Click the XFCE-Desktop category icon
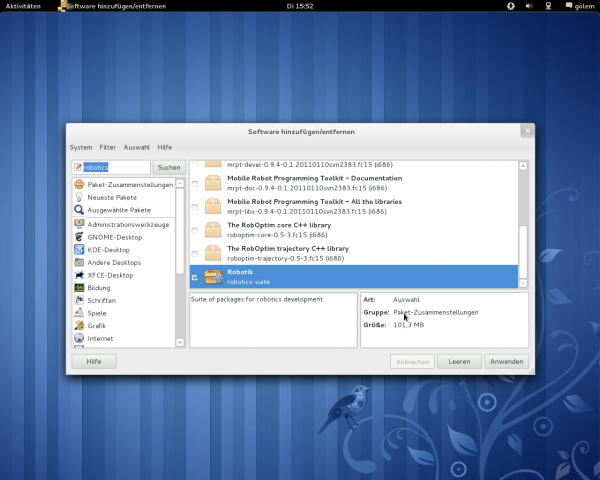 coord(79,274)
